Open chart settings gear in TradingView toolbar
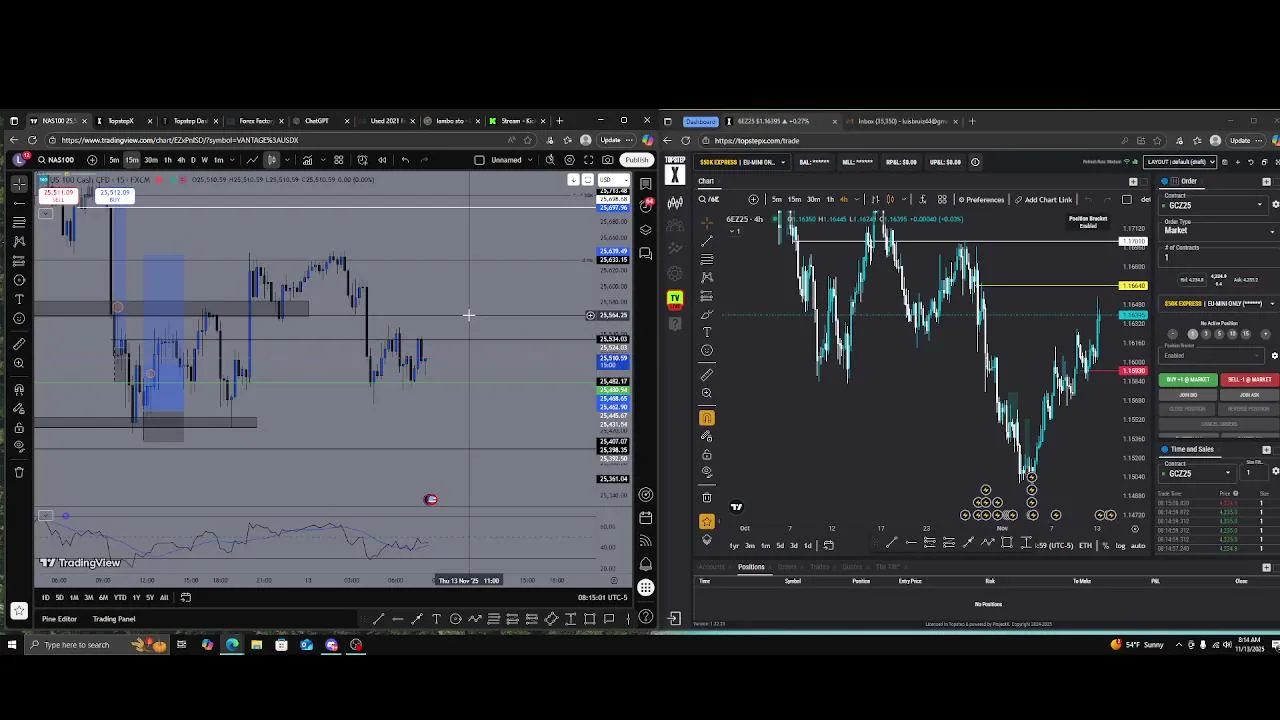This screenshot has width=1280, height=720. 570,160
